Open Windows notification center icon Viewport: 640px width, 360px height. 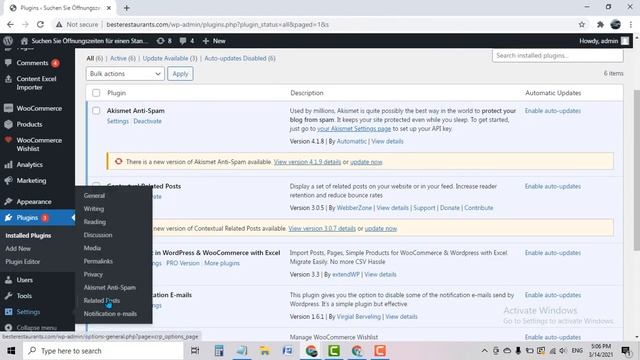(626, 351)
